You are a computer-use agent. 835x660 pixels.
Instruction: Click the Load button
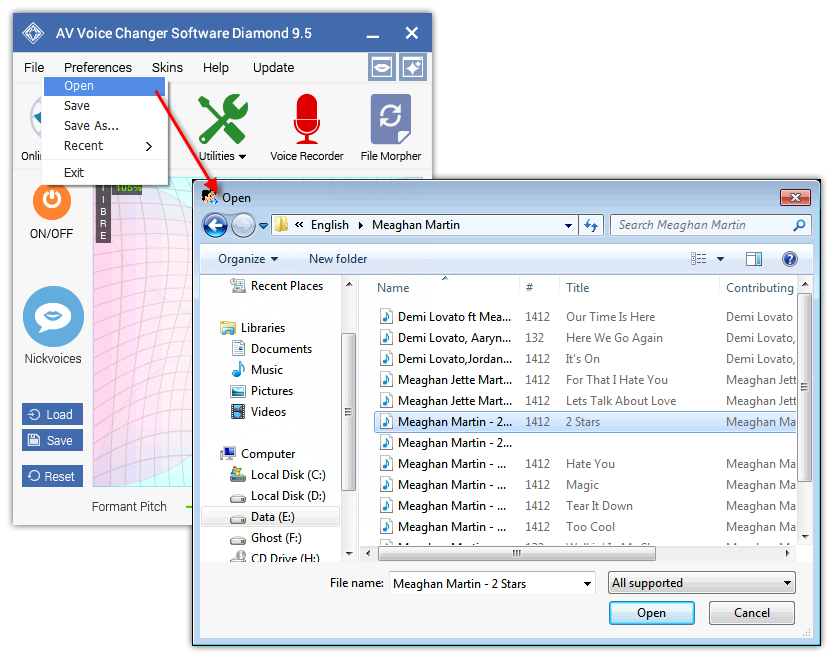tap(52, 414)
